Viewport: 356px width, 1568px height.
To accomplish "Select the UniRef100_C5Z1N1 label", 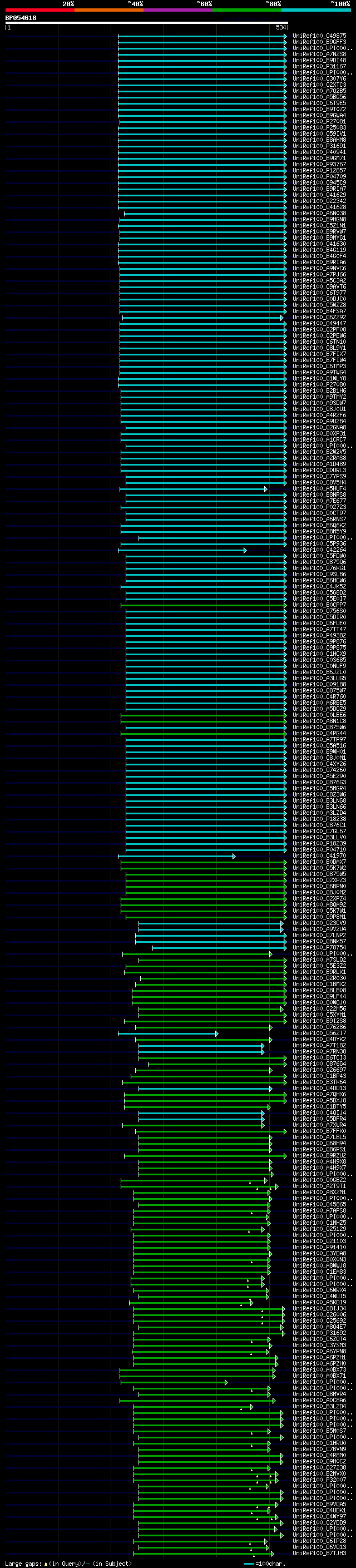I will point(319,226).
